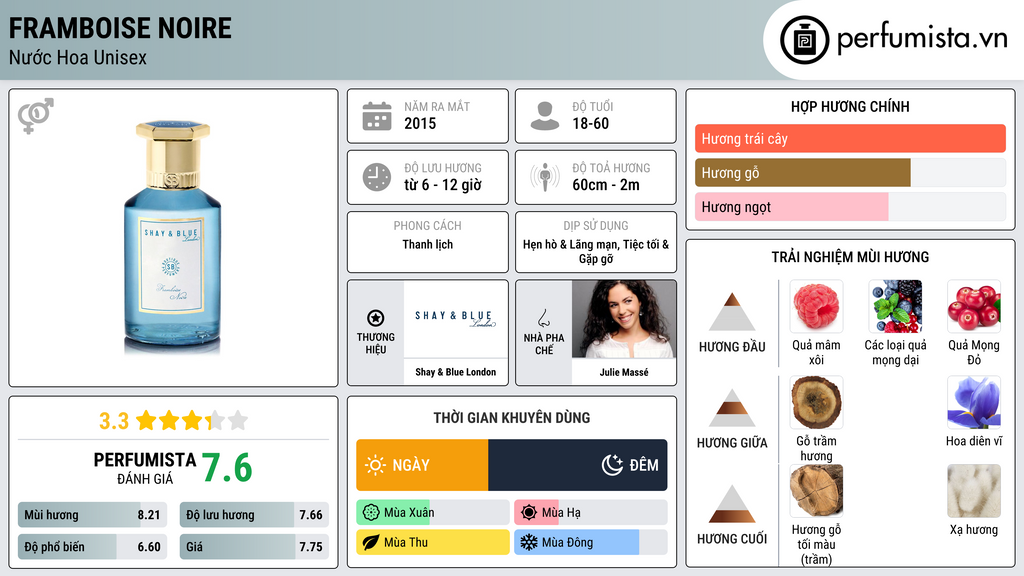Click the Hương trái cây accord bar
This screenshot has width=1024, height=576.
coord(850,138)
